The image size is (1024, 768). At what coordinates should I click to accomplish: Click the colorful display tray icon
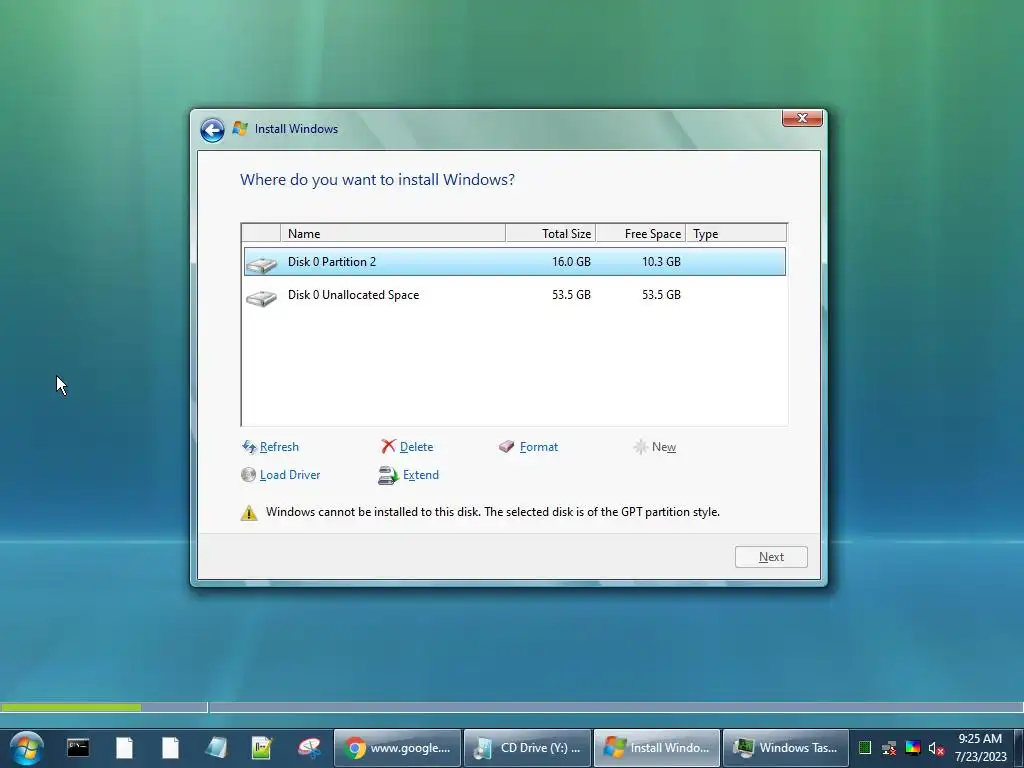(913, 748)
